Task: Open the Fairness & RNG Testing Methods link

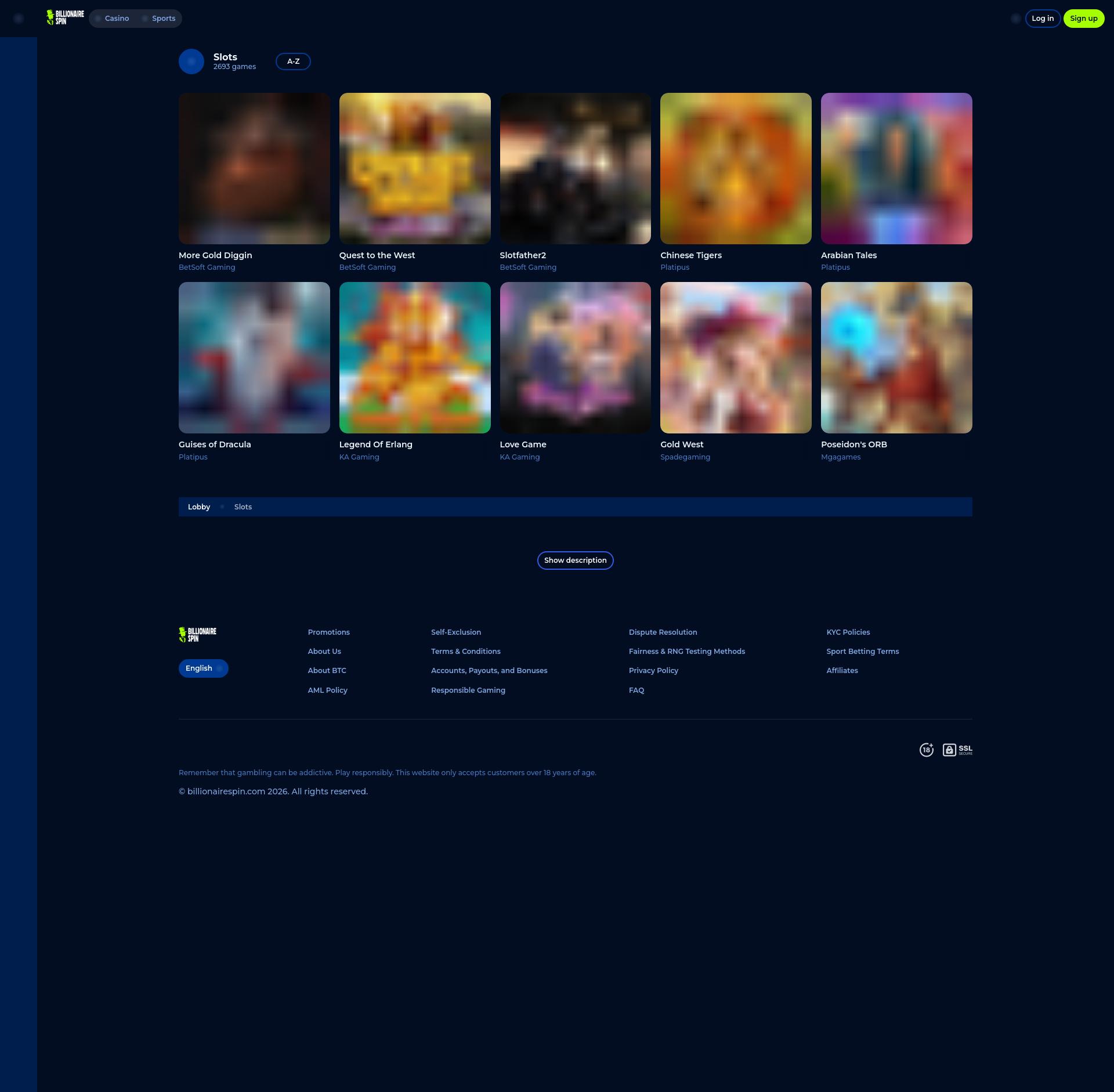Action: (686, 652)
